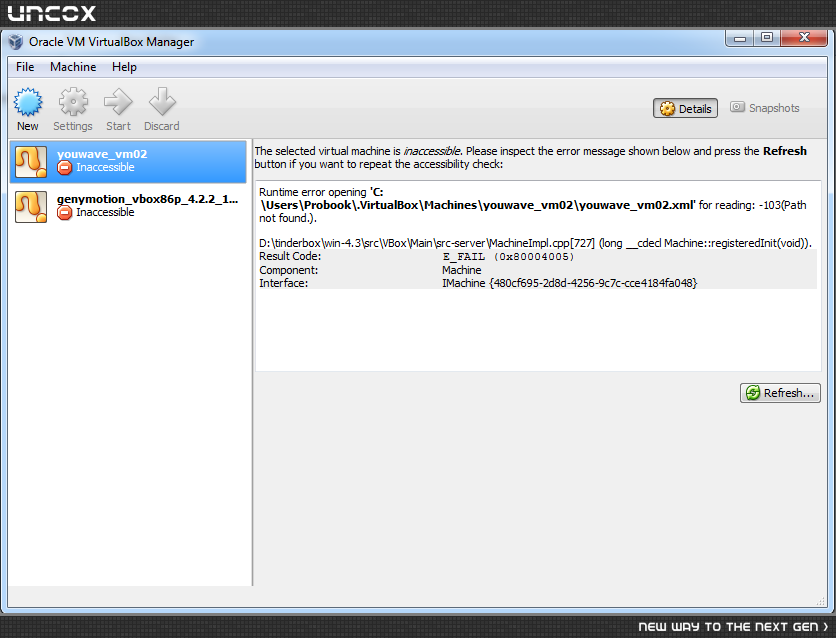Click the Refresh... button
Screen dimensions: 836x638
point(780,393)
